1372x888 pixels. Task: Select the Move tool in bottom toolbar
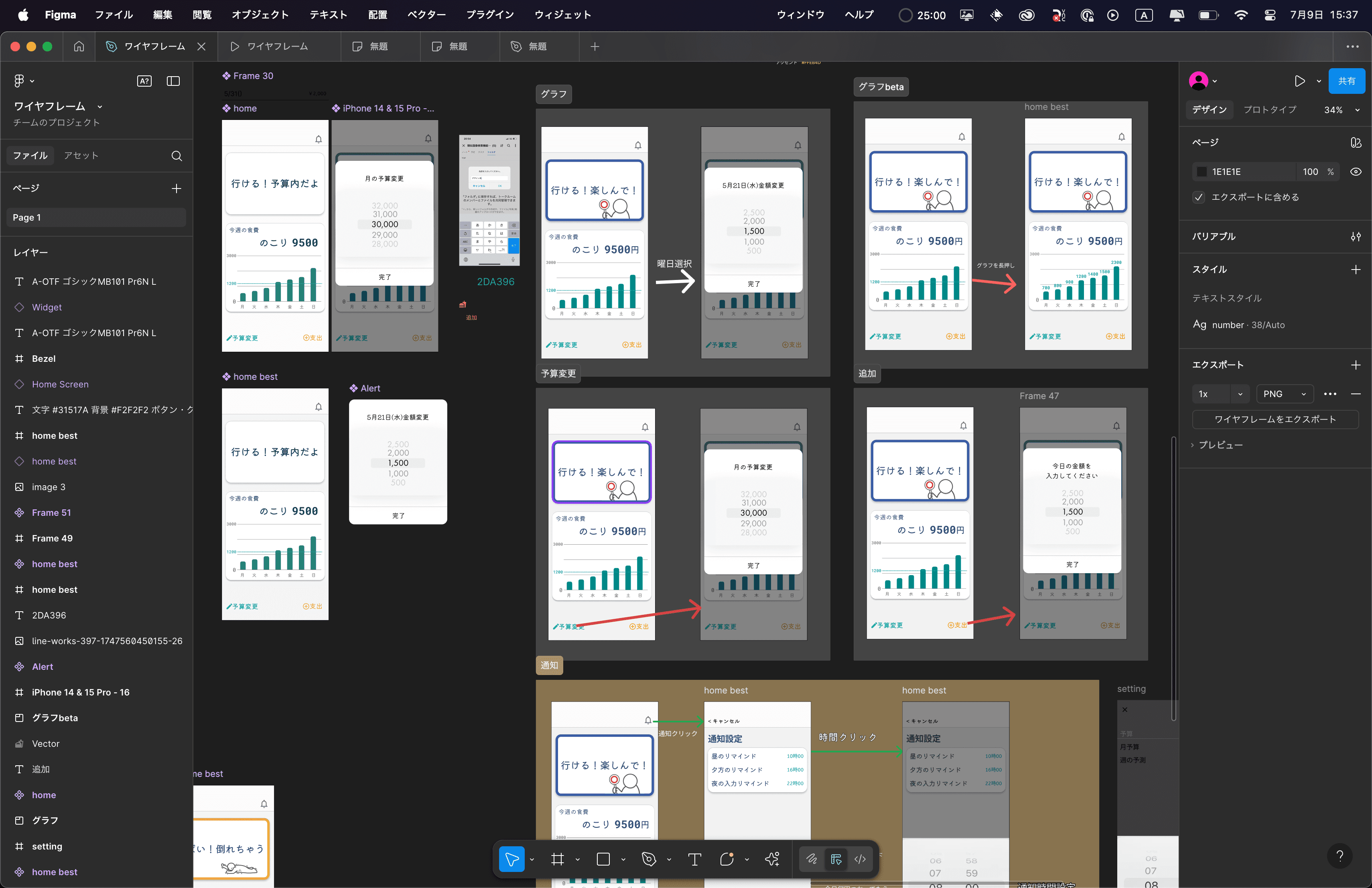511,859
